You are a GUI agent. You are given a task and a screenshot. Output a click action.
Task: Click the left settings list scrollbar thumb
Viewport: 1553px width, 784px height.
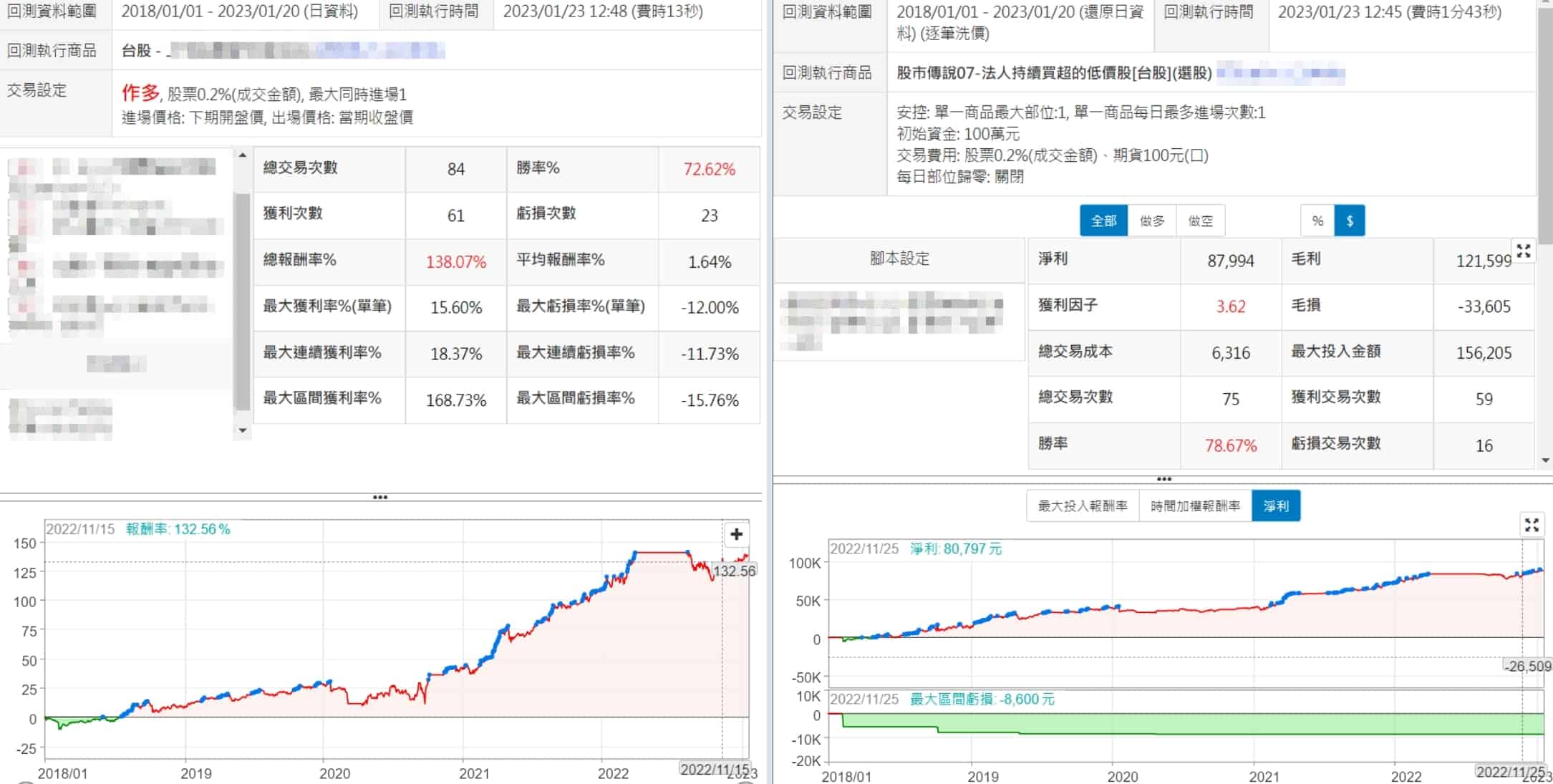click(x=242, y=301)
